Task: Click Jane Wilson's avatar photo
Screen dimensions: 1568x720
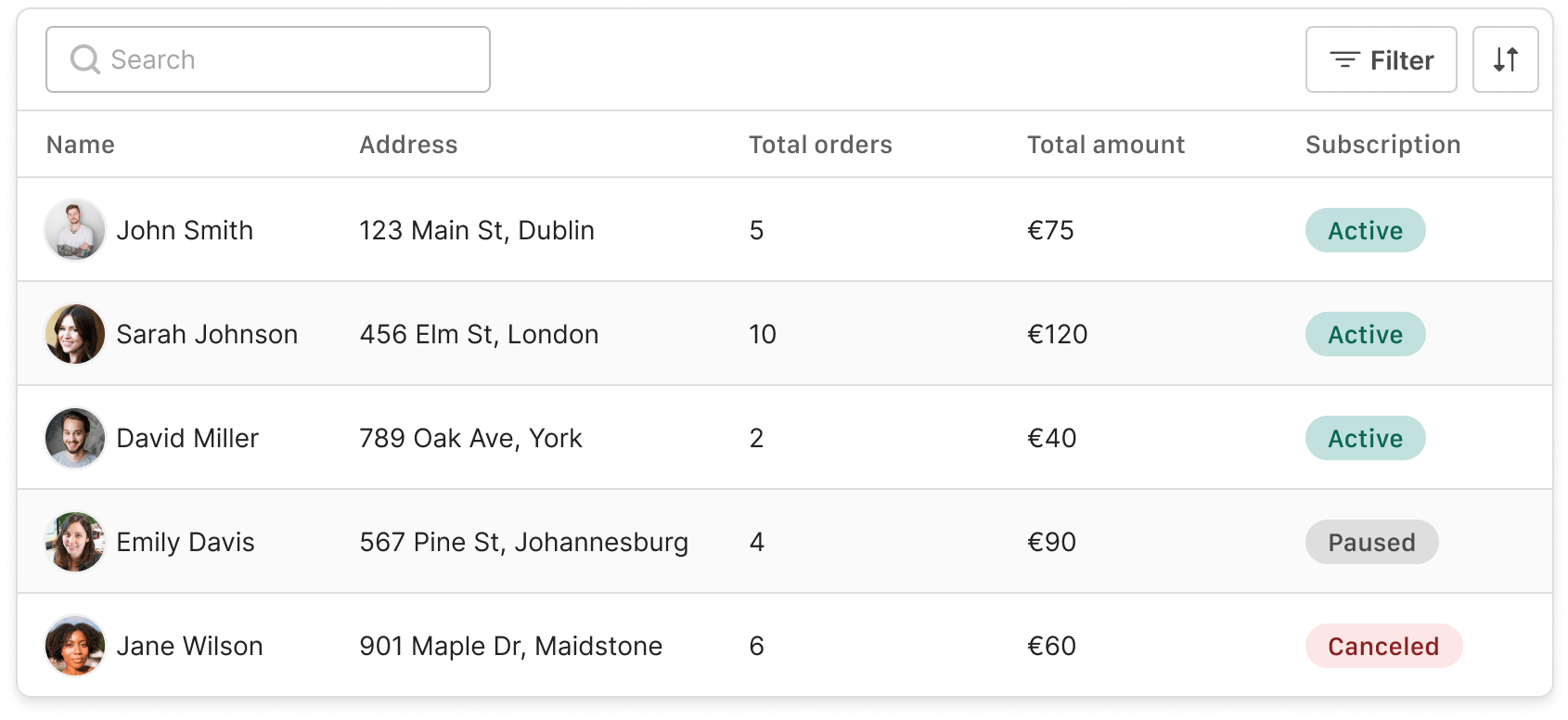Action: coord(75,646)
